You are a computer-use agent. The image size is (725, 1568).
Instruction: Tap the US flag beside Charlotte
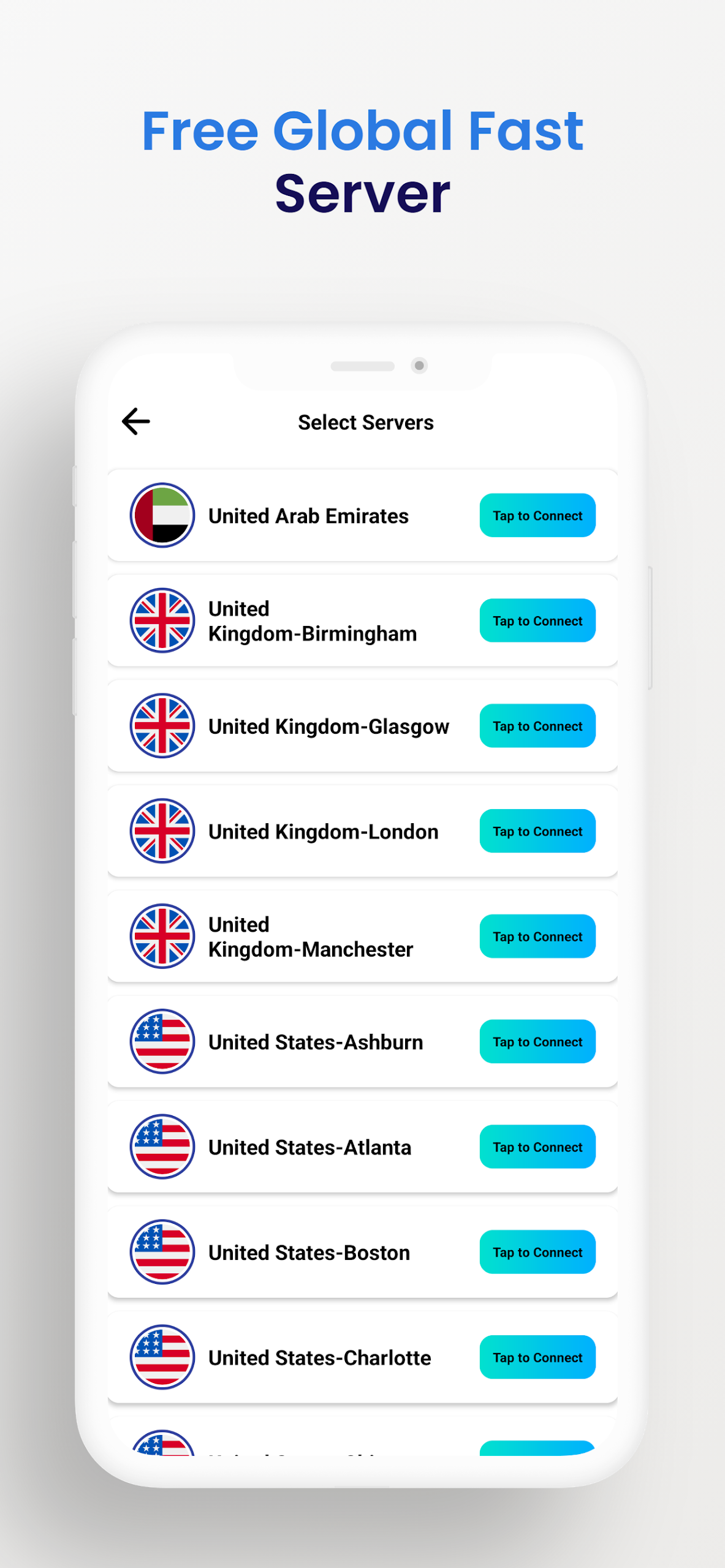tap(162, 1357)
